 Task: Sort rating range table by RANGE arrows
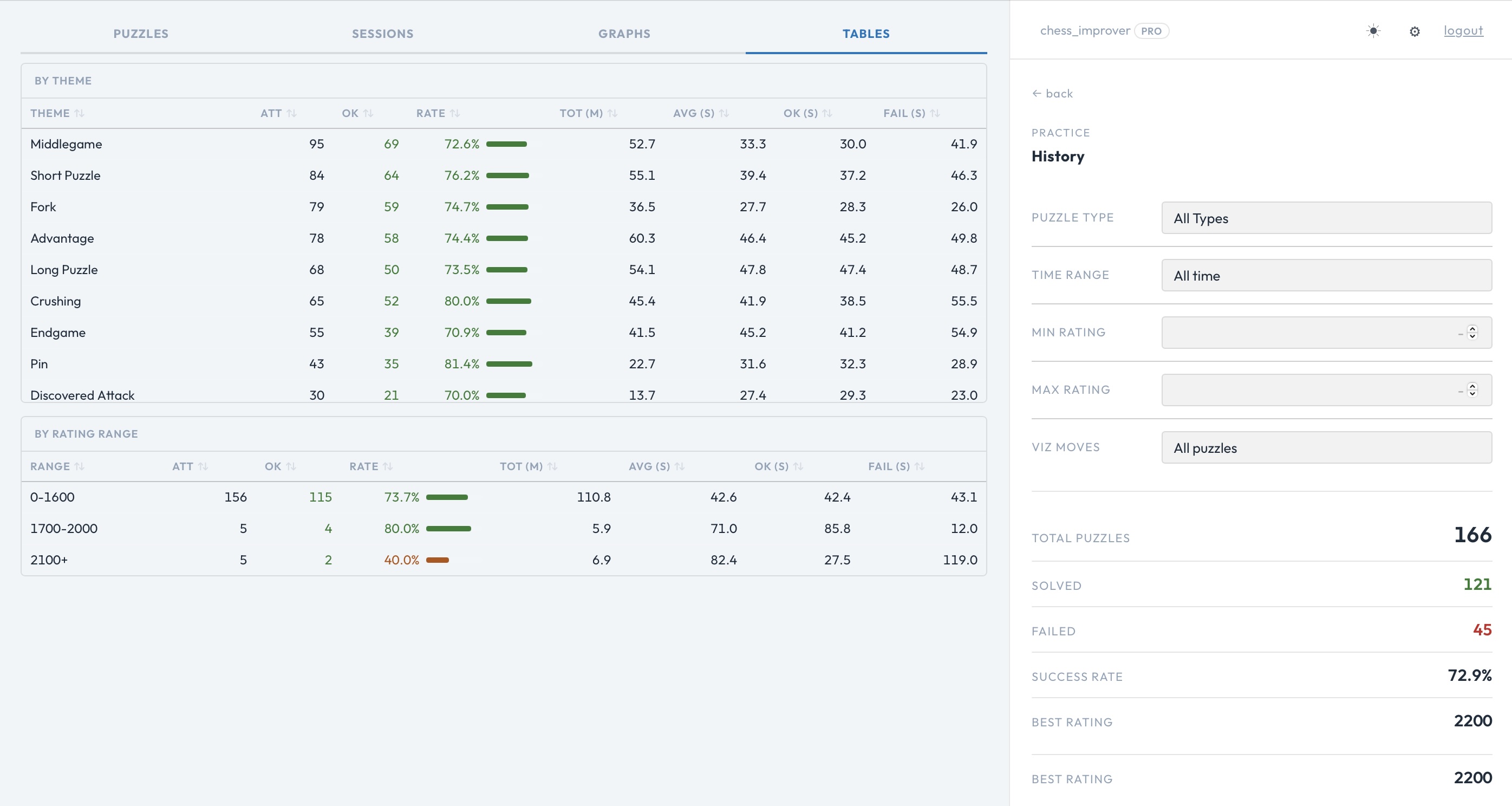79,467
